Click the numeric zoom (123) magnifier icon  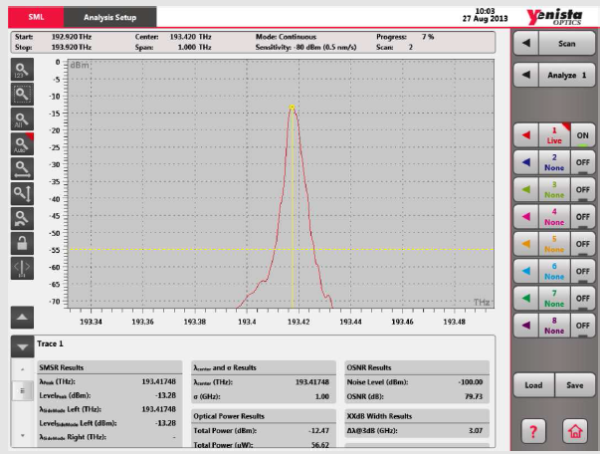coord(22,69)
